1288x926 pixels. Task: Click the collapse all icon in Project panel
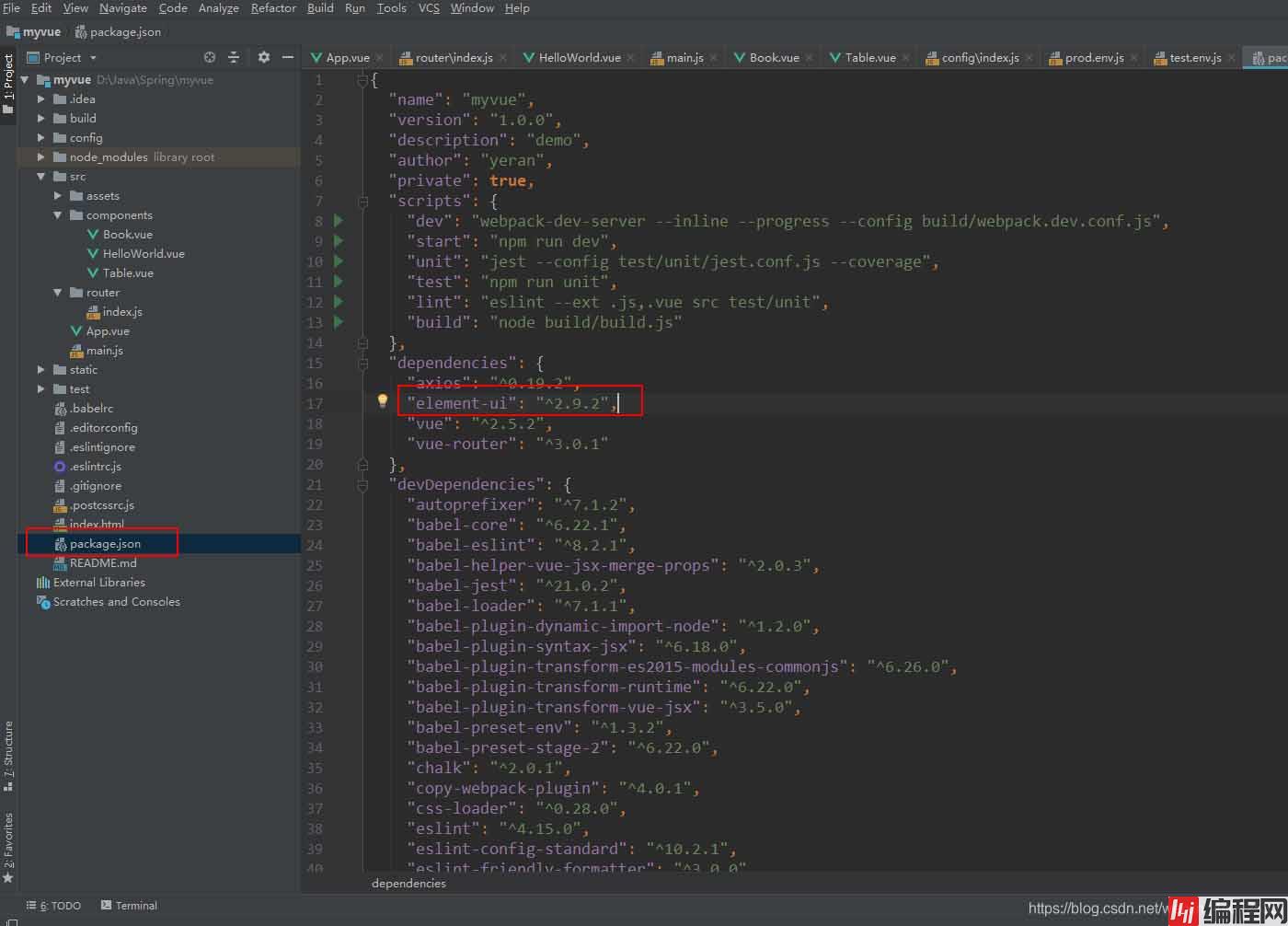tap(234, 57)
